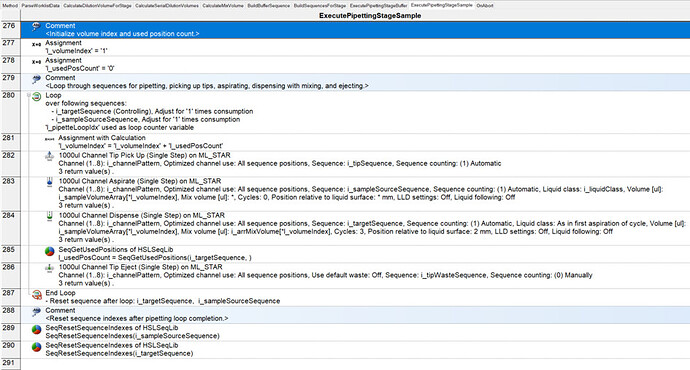This screenshot has width=690, height=370.
Task: Click the Channel Dispense step icon
Action: coord(49,216)
